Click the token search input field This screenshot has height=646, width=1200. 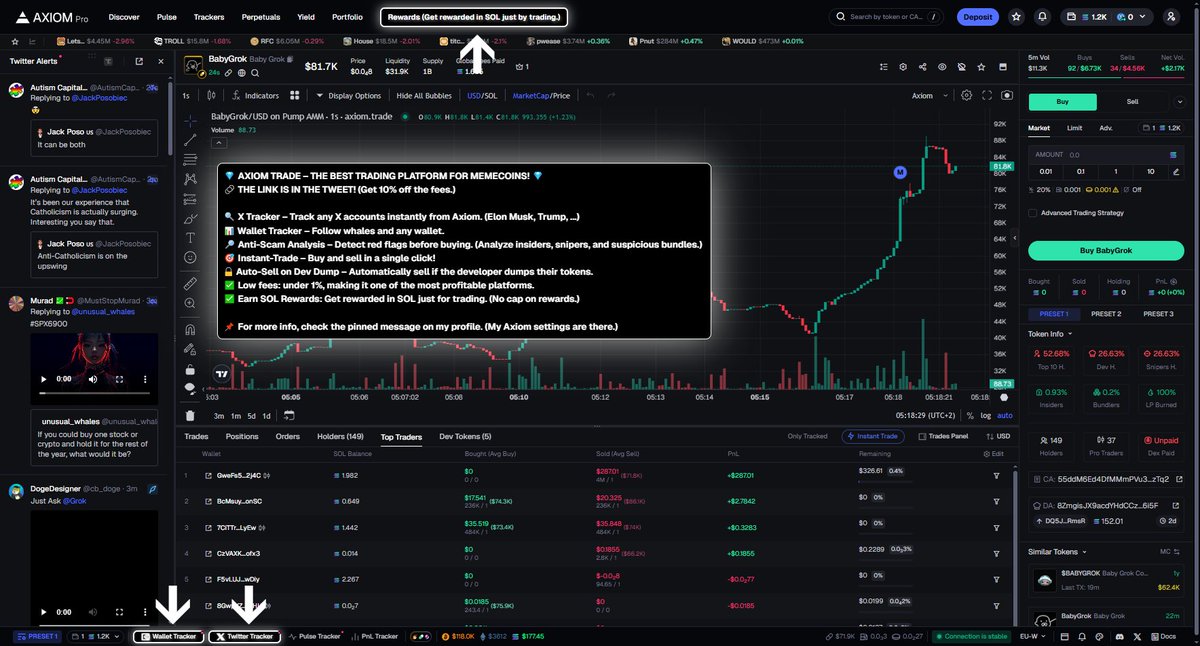click(x=886, y=17)
